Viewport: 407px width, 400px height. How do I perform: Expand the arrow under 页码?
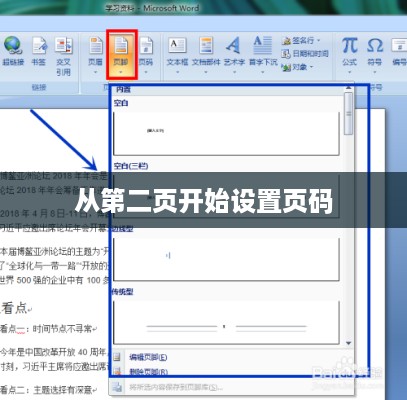146,72
